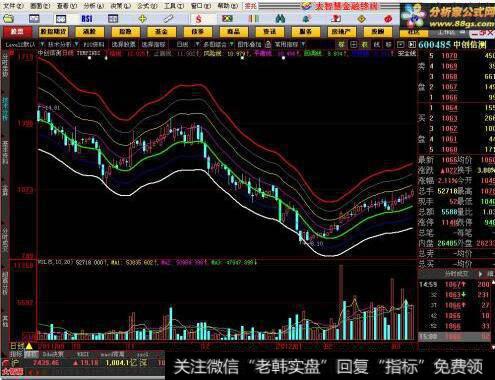Expand the 技术分析 dropdown arrow
The width and height of the screenshot is (495, 380).
pyautogui.click(x=77, y=44)
